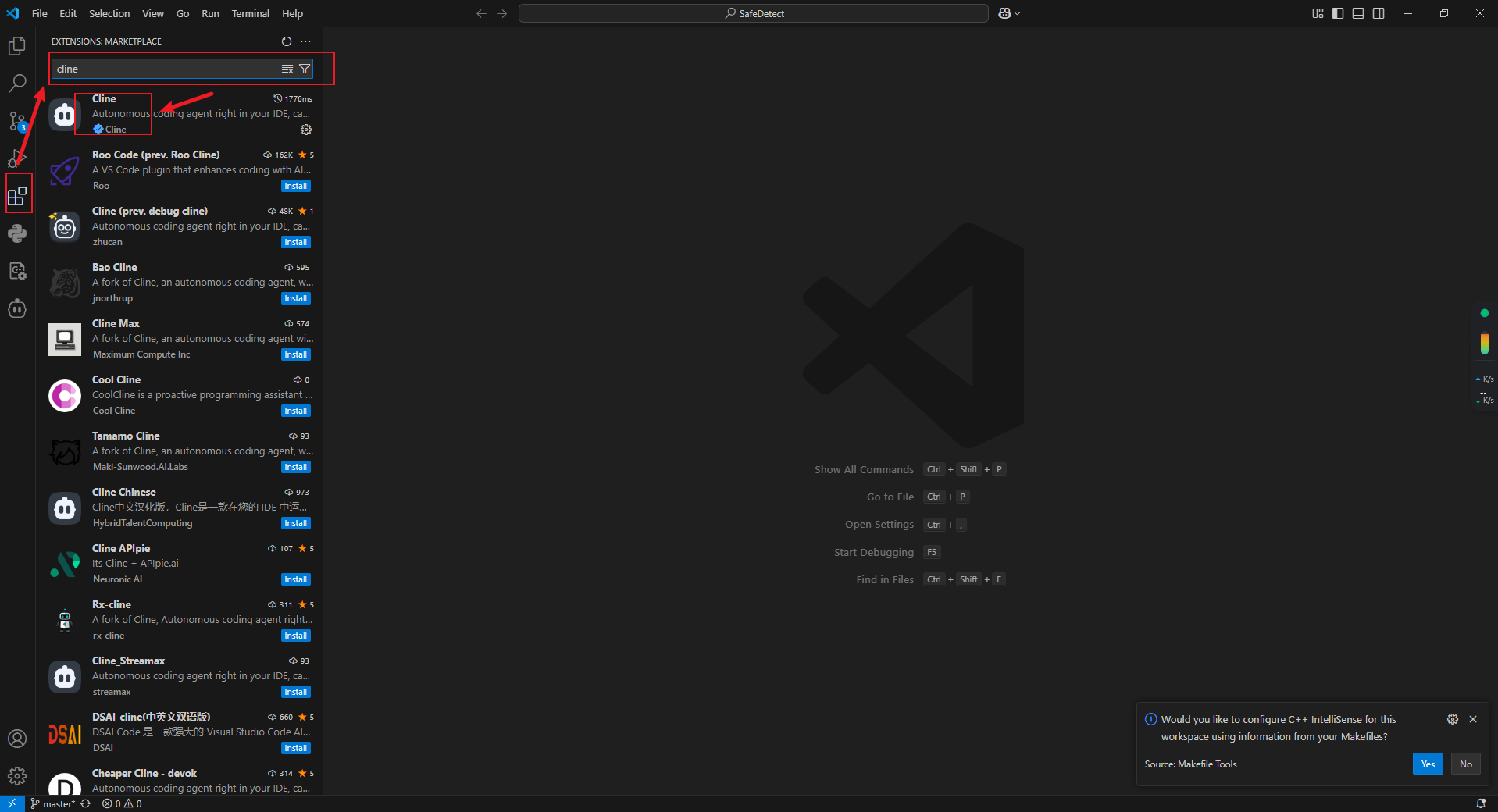Screen dimensions: 1498x812
Task: Click No on the IntelliSense notification
Action: (1466, 764)
